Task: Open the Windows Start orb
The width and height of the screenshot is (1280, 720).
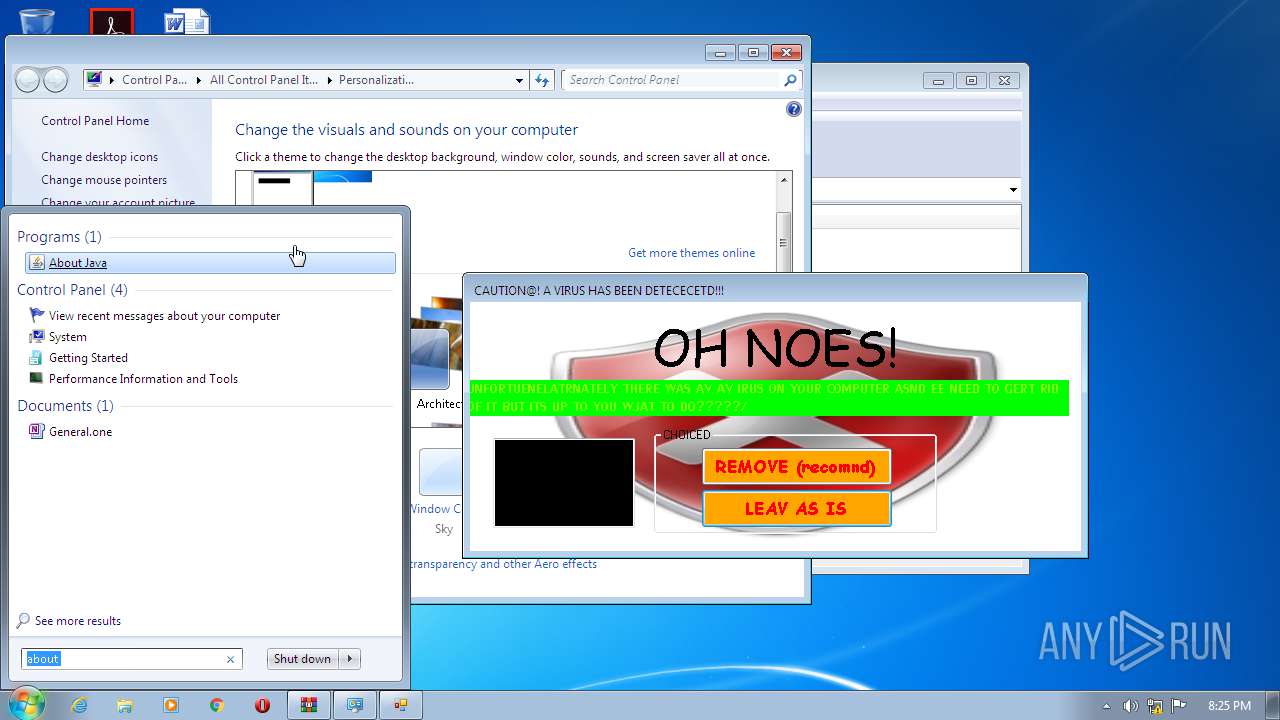Action: tap(27, 704)
